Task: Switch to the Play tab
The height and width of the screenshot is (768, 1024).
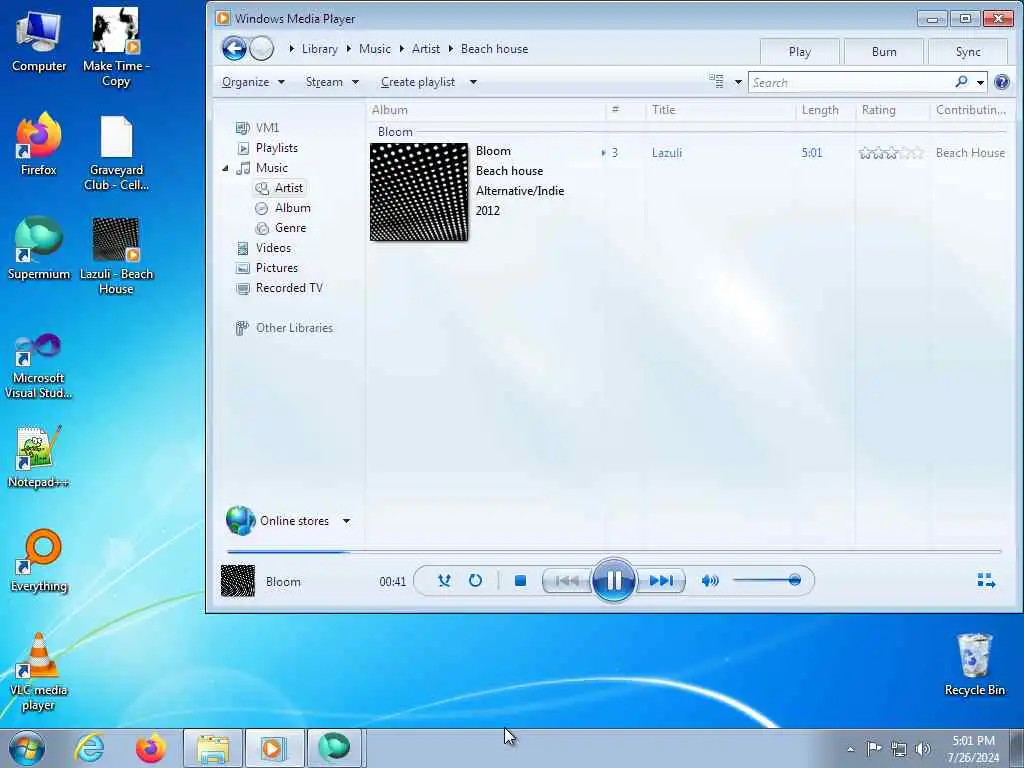Action: [x=799, y=52]
